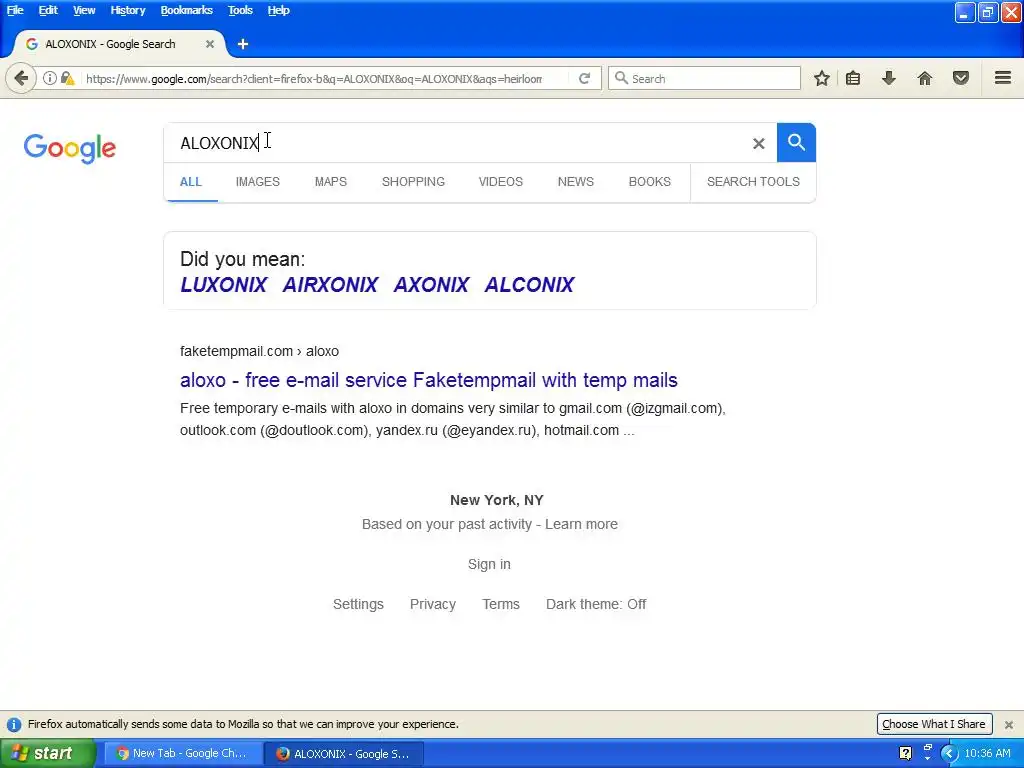Select the ALL search tab

(191, 182)
